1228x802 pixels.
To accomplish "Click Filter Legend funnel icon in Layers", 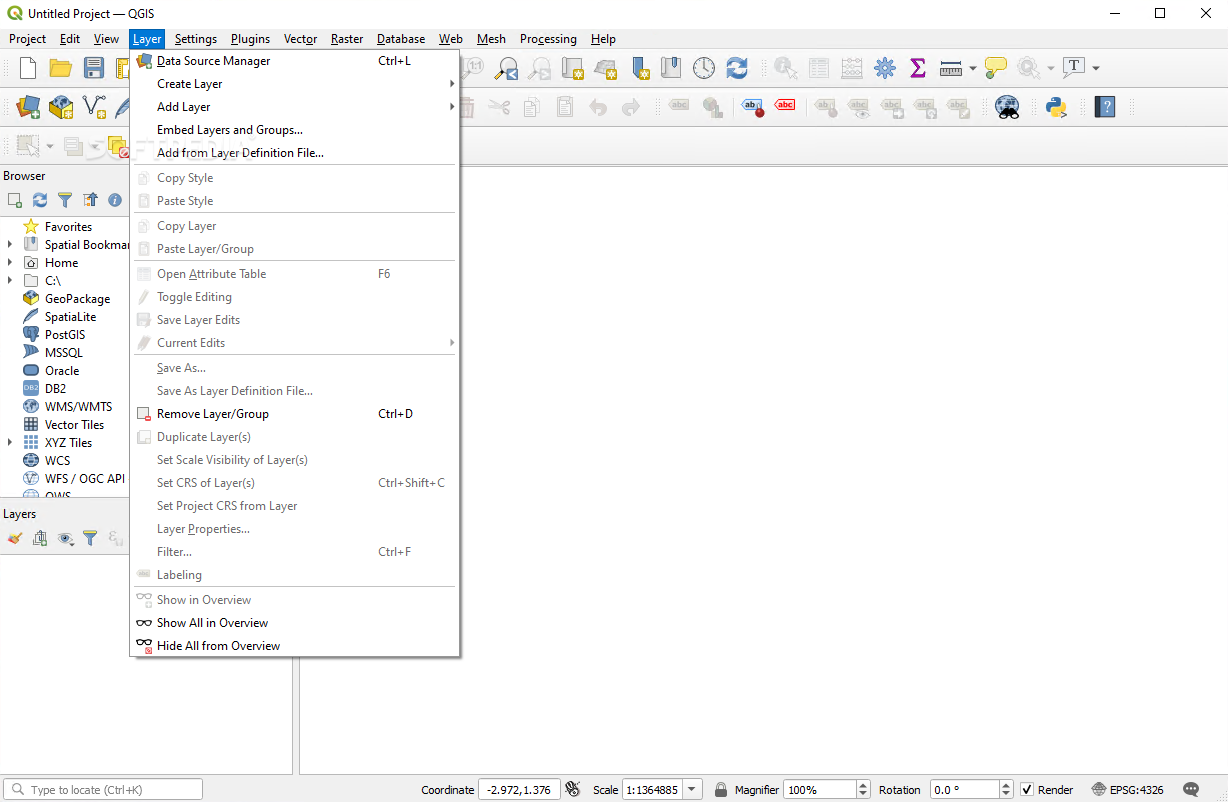I will 90,538.
